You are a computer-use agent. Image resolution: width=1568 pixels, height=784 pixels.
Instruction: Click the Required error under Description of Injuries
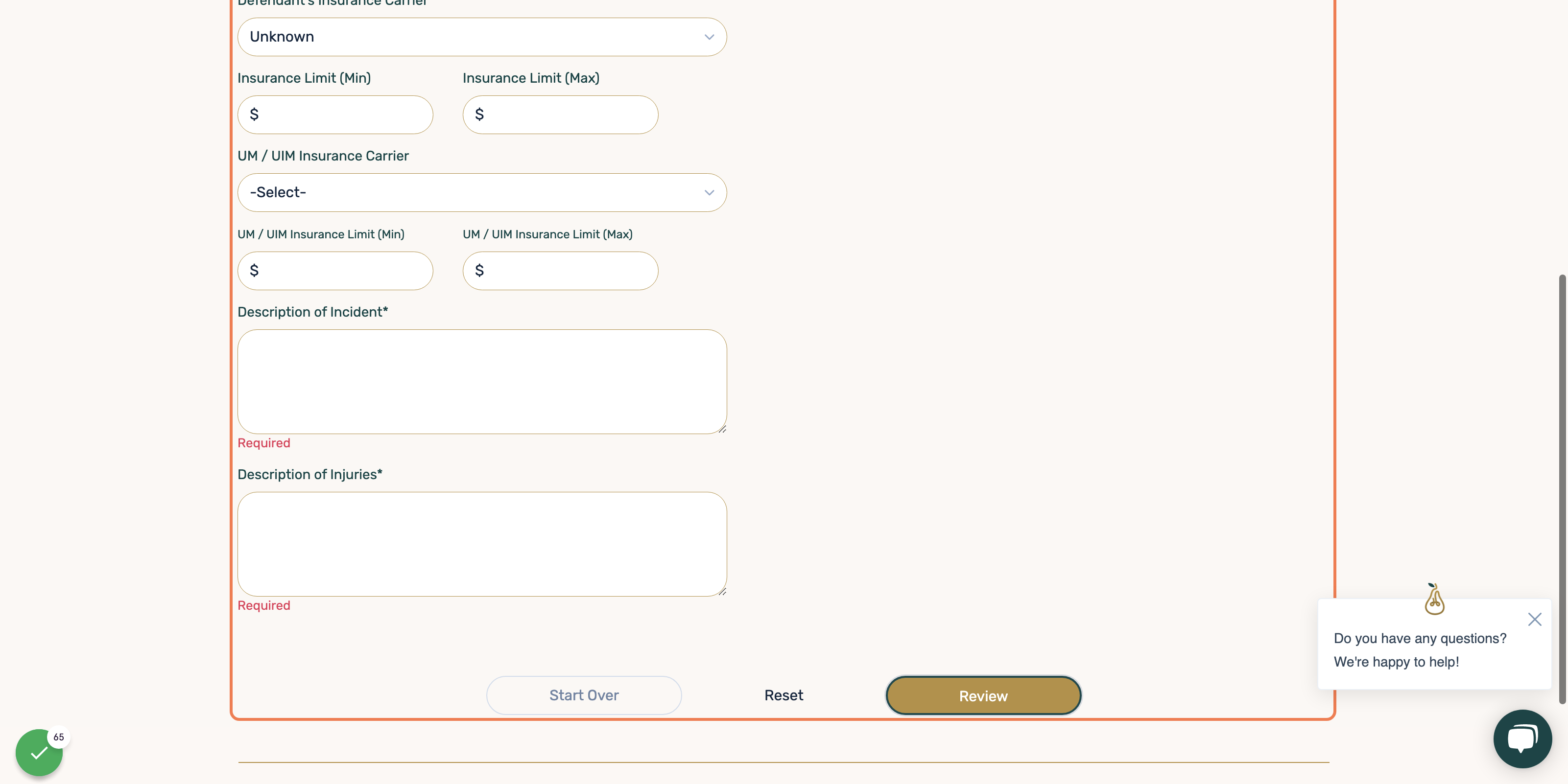[x=263, y=605]
